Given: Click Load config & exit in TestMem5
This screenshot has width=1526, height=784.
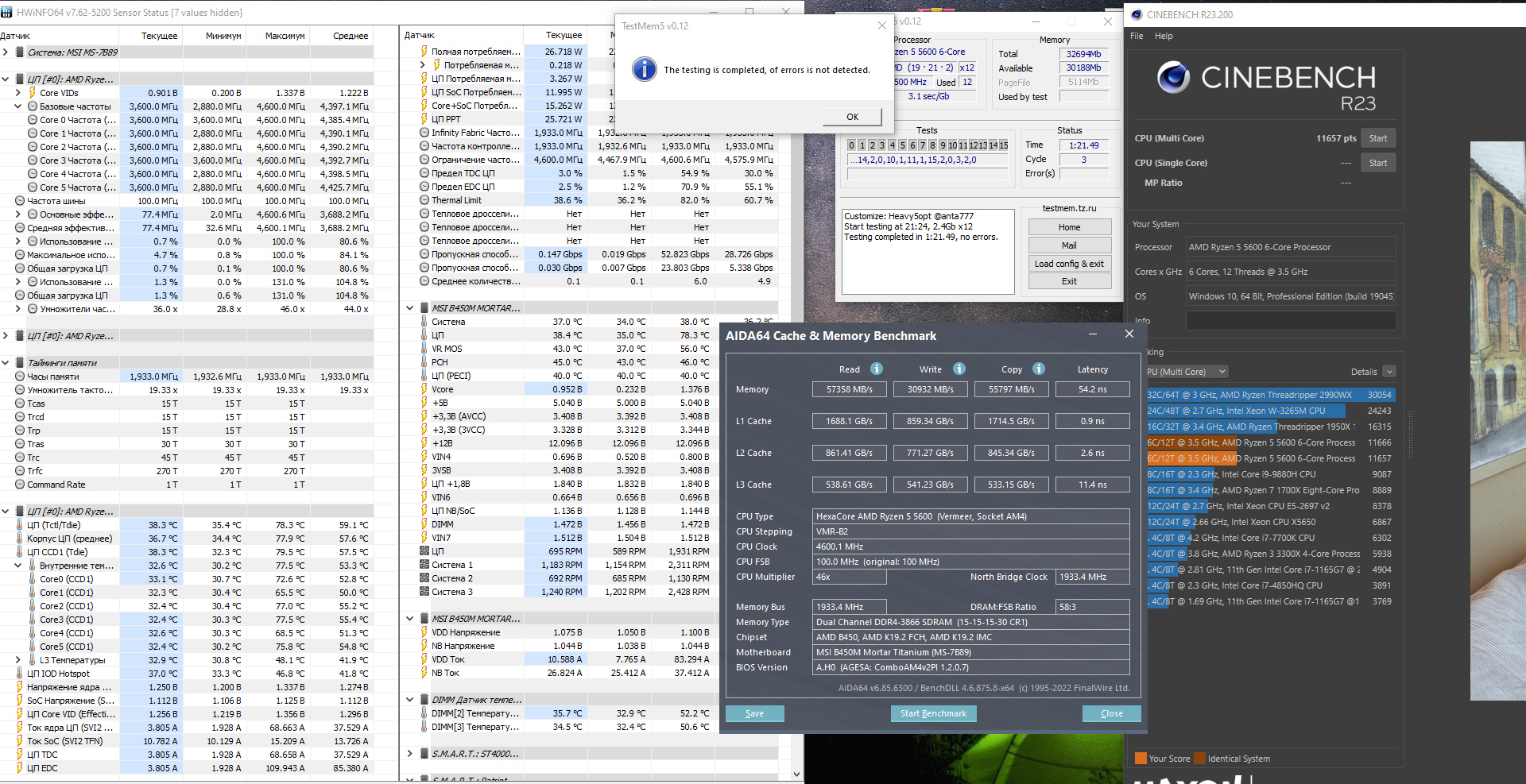Looking at the screenshot, I should [1069, 264].
